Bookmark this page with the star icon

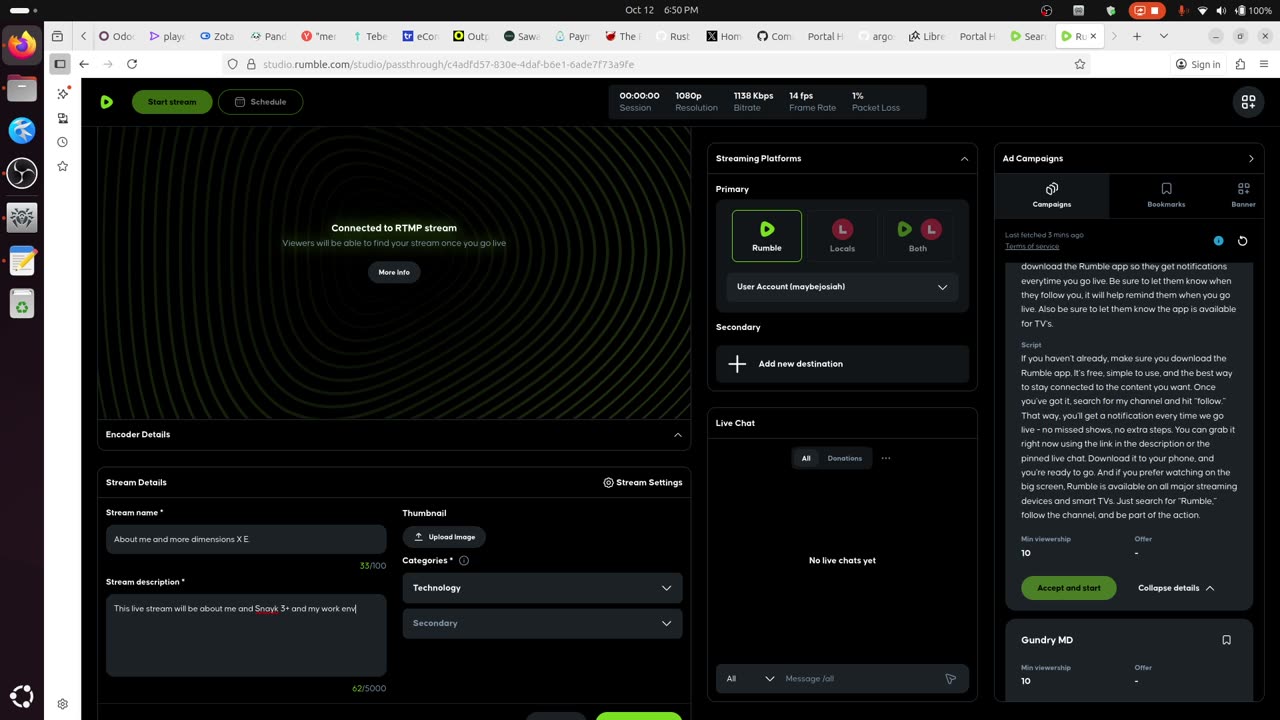[x=1080, y=64]
